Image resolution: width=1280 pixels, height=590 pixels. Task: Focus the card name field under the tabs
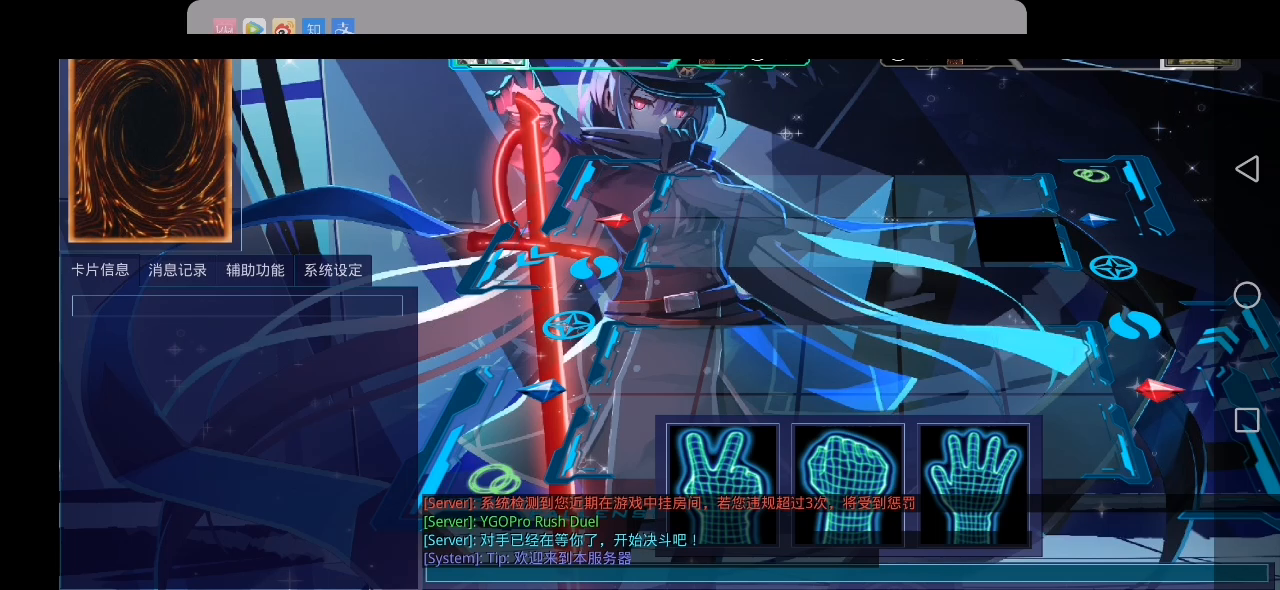point(237,306)
